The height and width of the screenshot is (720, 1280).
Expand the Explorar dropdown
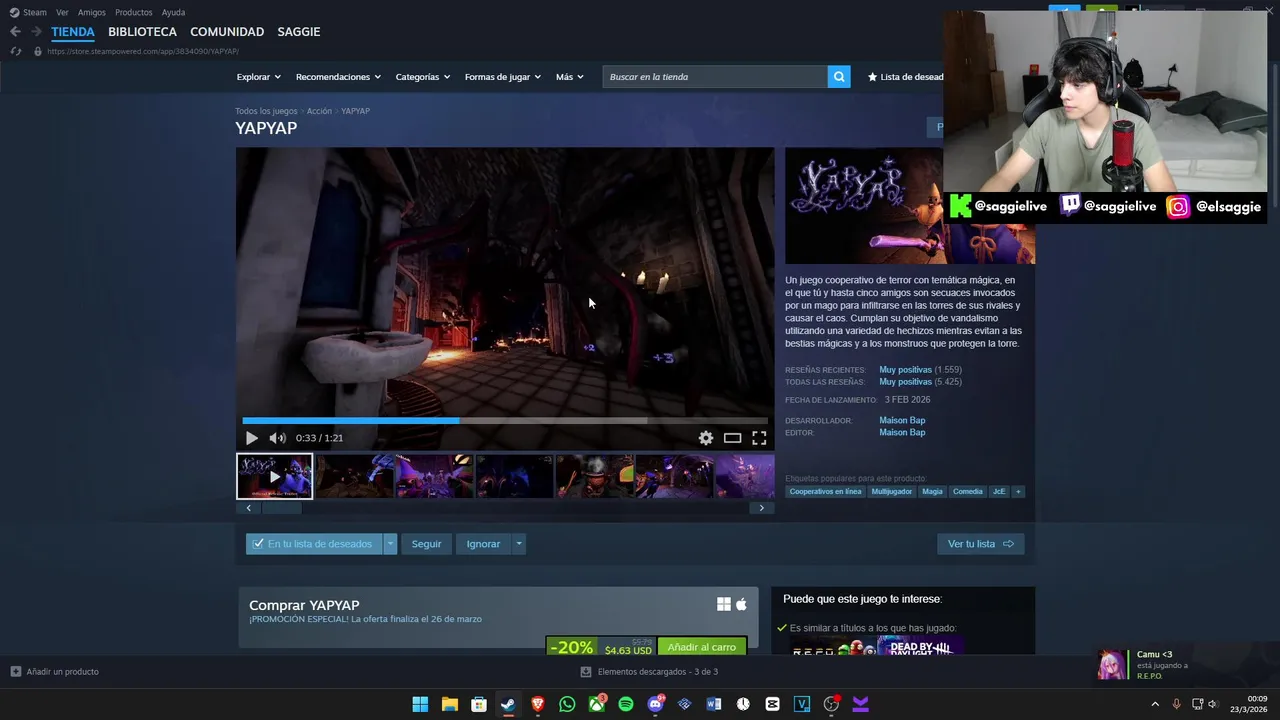pos(259,77)
